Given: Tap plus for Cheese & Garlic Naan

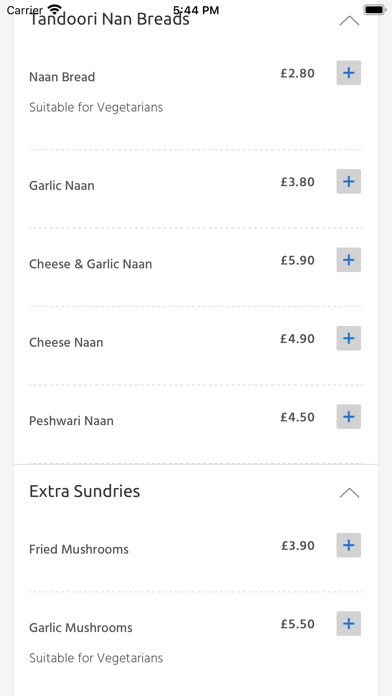Looking at the screenshot, I should pyautogui.click(x=348, y=260).
